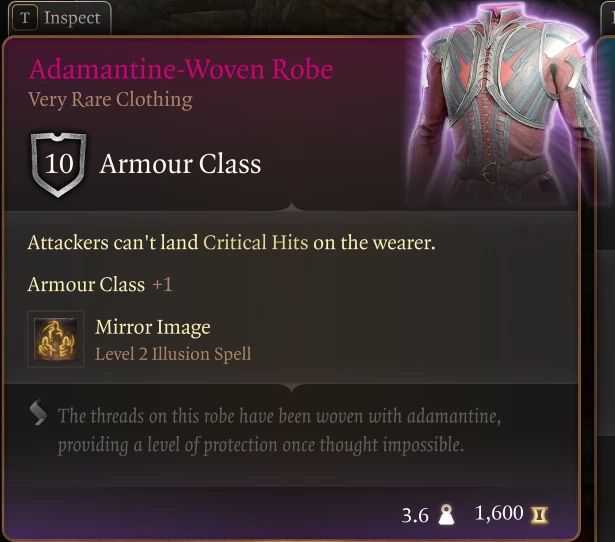Select the Mirror Image spell name

153,327
